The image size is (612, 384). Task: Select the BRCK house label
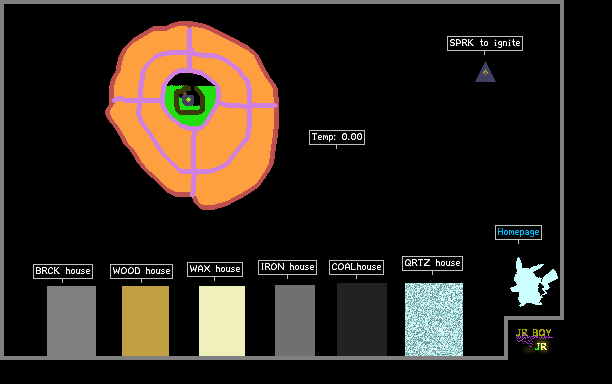[63, 271]
